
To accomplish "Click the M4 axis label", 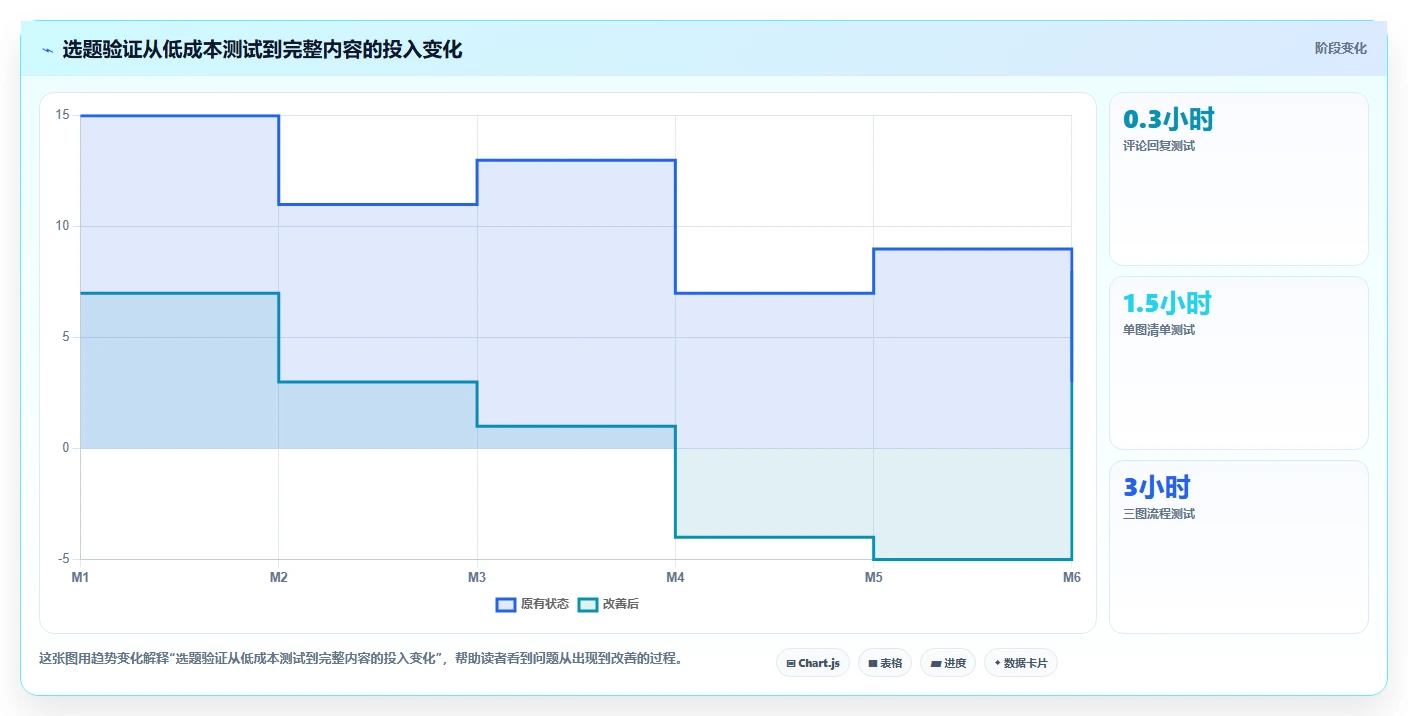I will (x=675, y=577).
